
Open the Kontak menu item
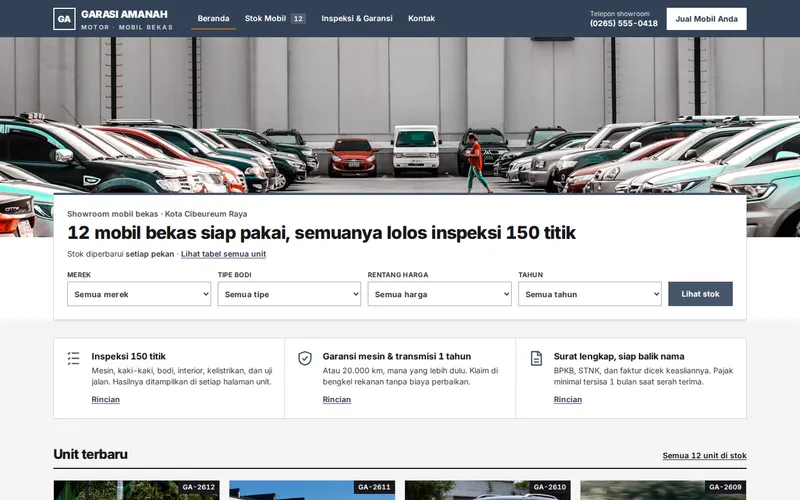[421, 18]
